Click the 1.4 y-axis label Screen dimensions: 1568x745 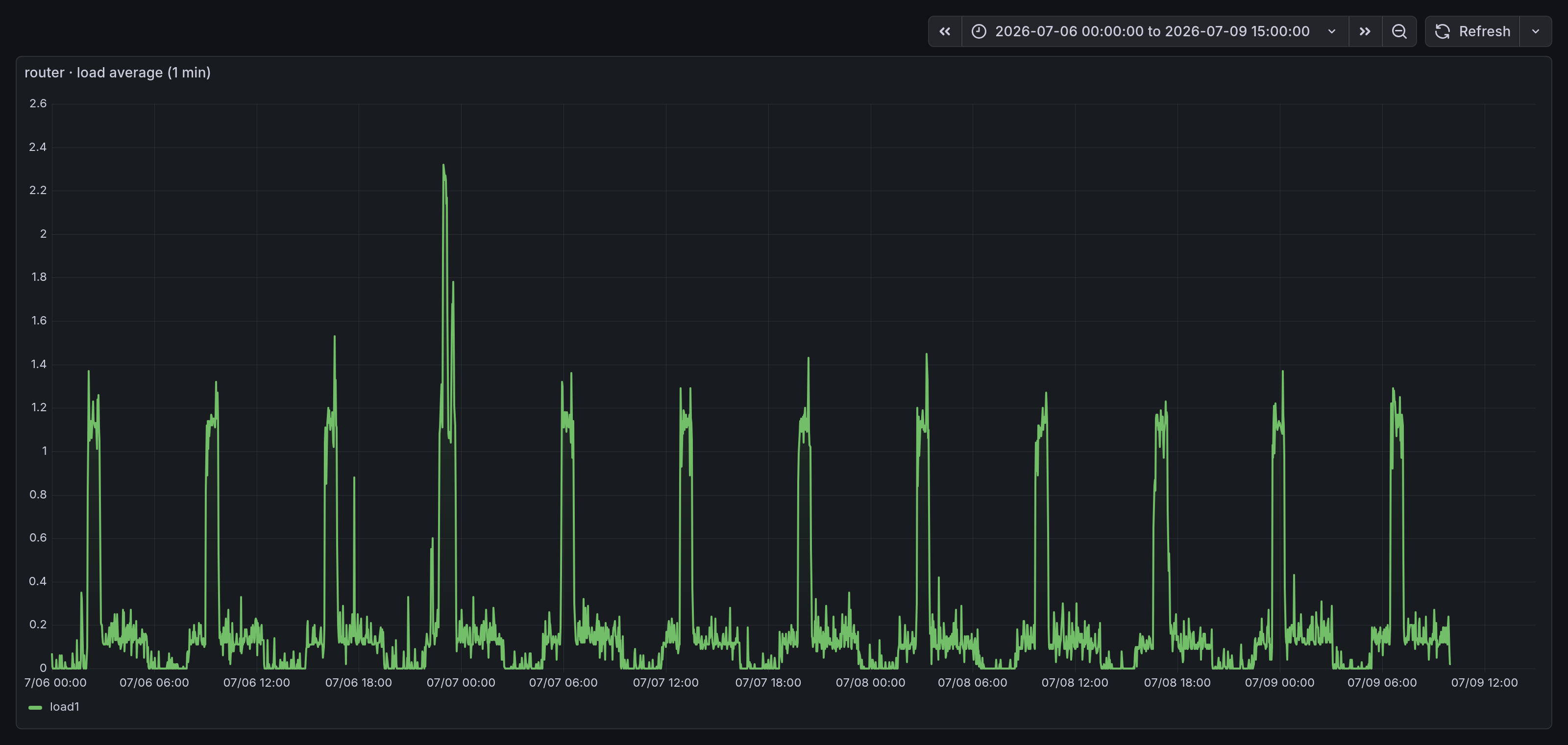click(x=38, y=365)
